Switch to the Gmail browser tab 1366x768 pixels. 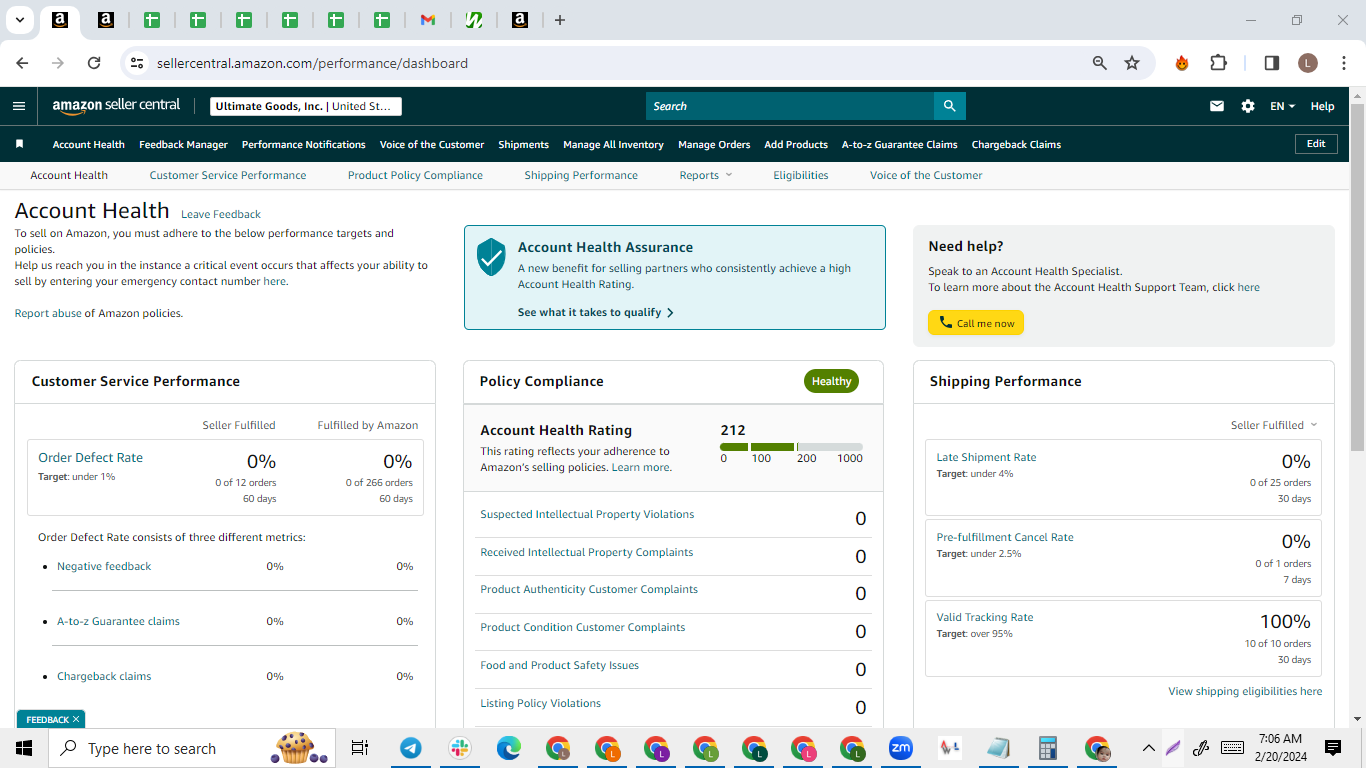coord(428,20)
